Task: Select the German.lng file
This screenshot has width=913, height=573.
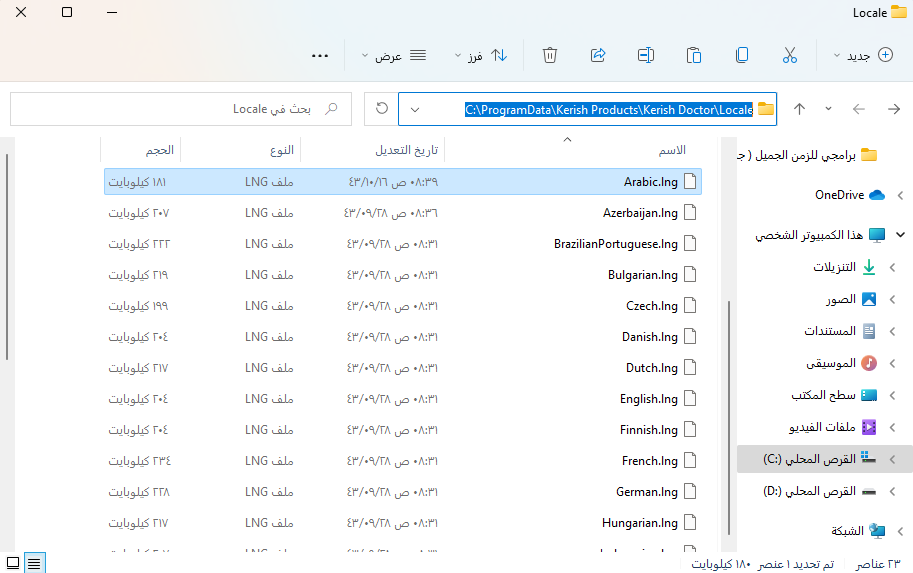Action: click(x=402, y=491)
